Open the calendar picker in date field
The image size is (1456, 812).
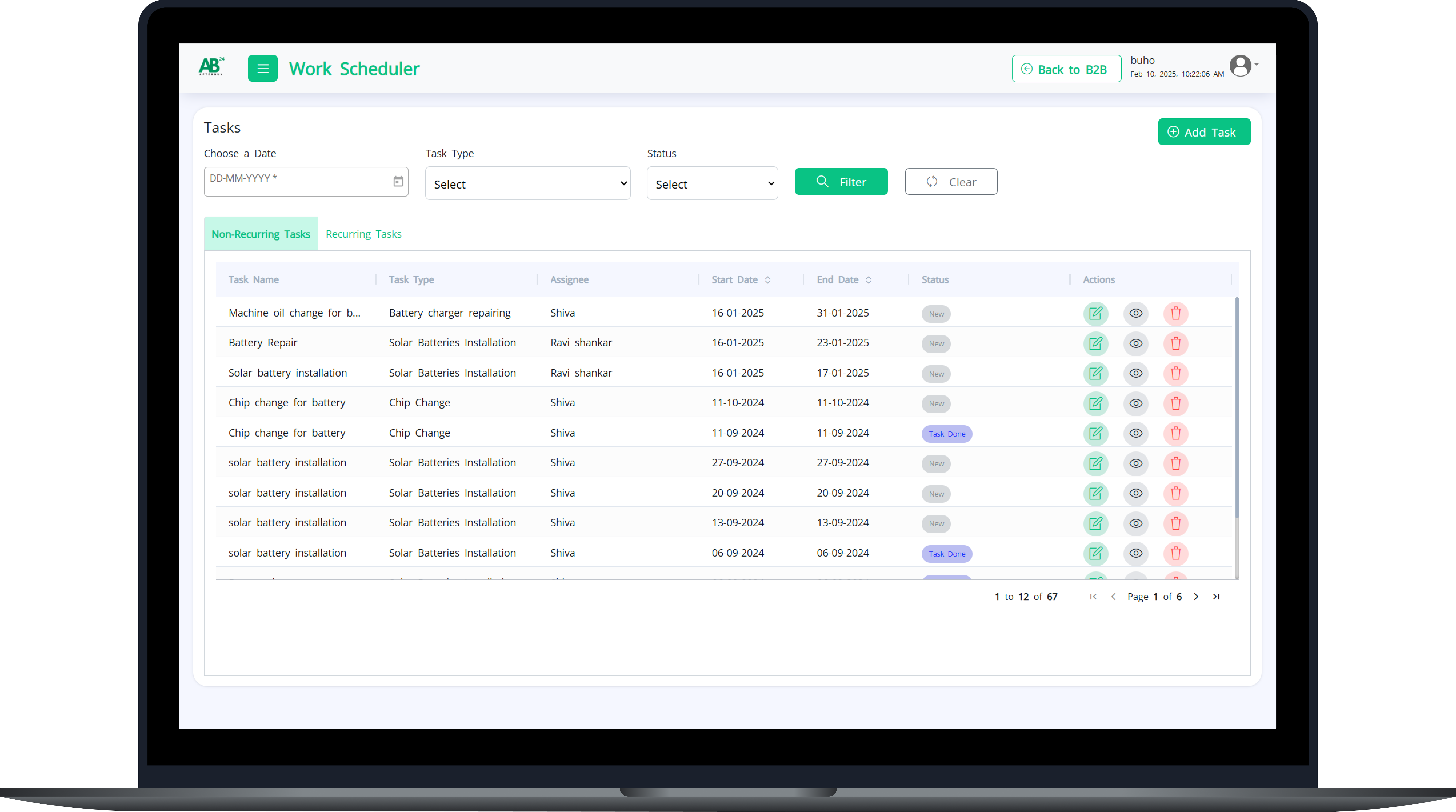click(398, 181)
